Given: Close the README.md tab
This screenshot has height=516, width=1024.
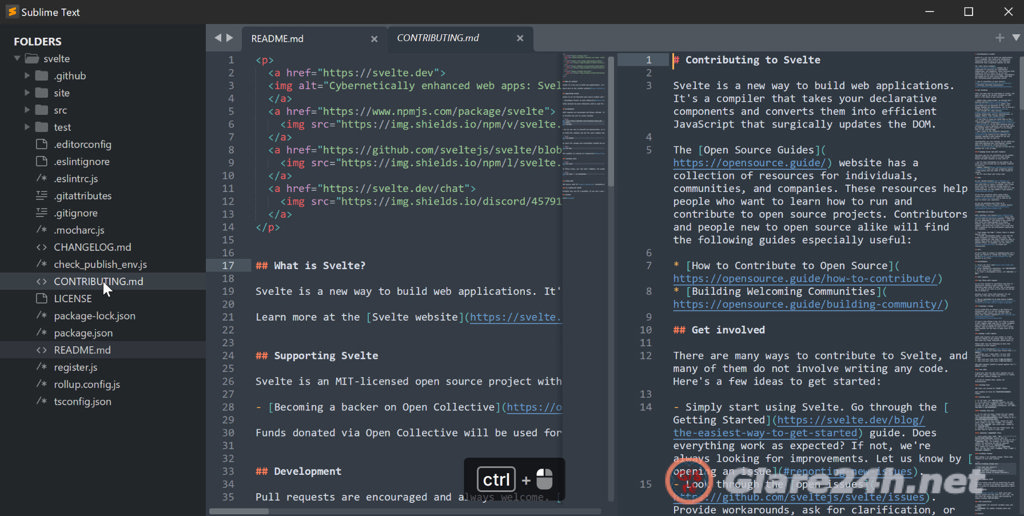Looking at the screenshot, I should point(374,39).
